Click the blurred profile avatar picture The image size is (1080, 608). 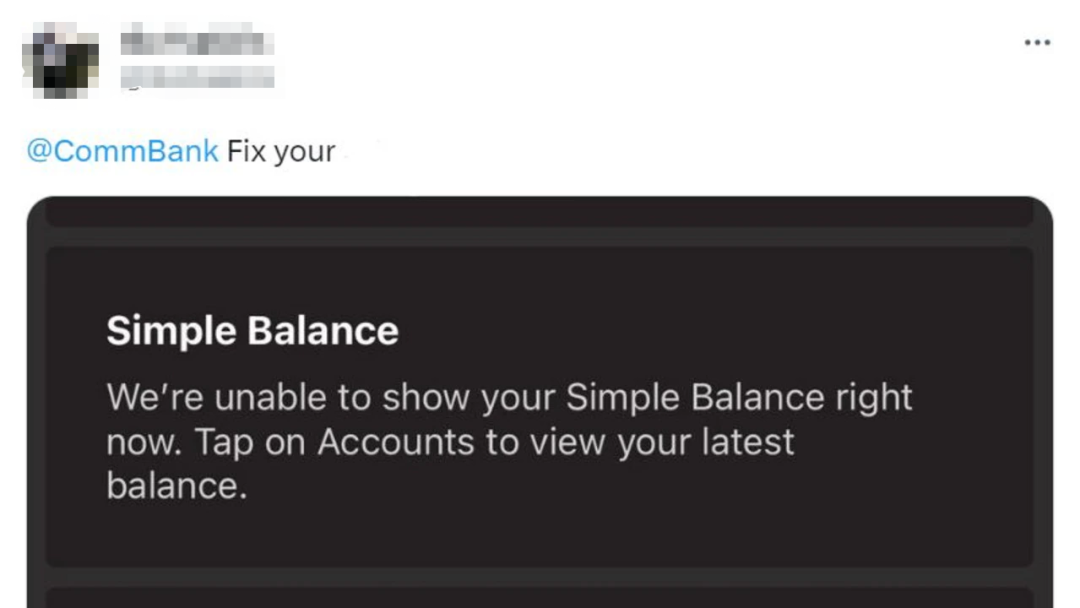coord(61,60)
